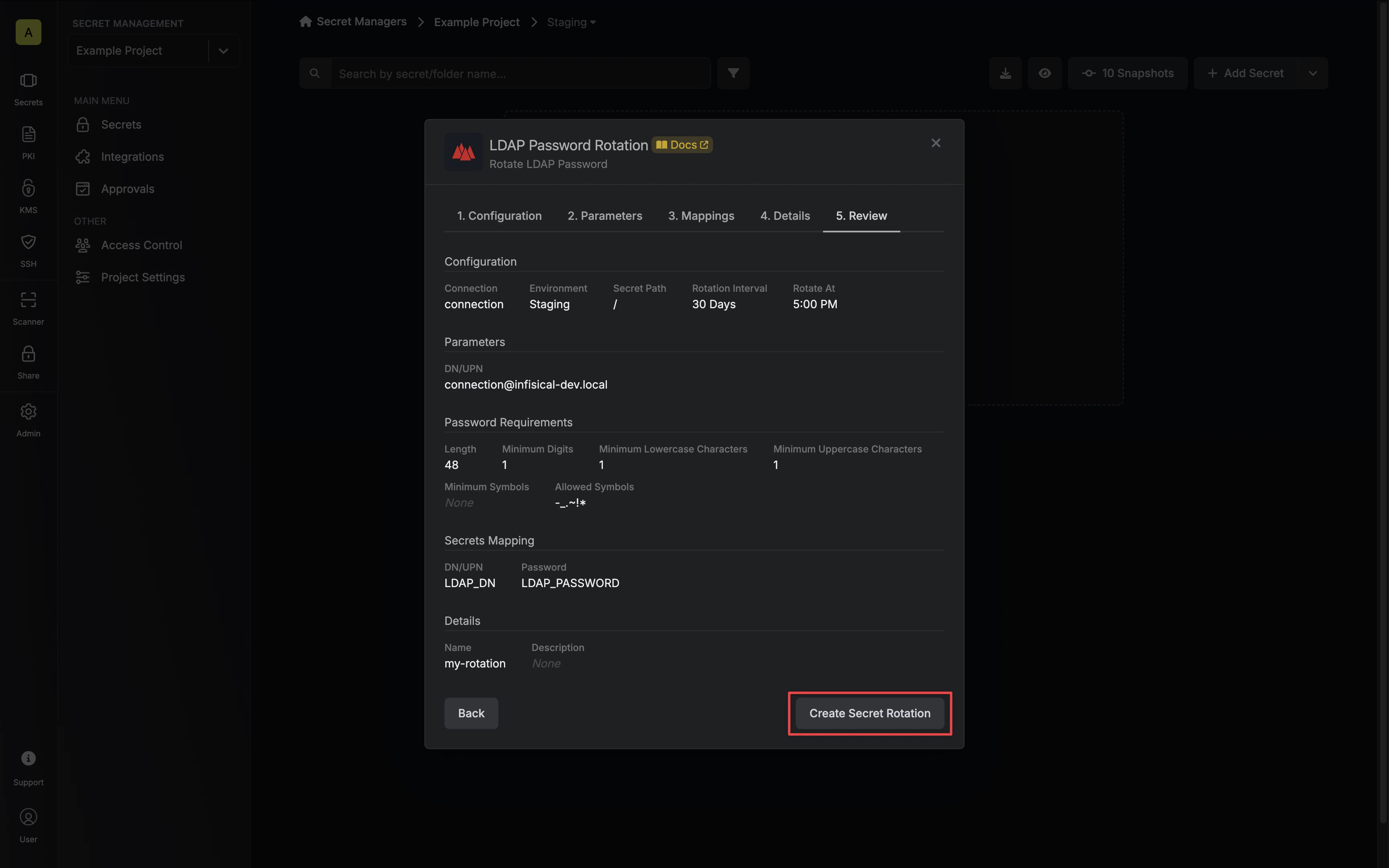Toggle secret value visibility eye
This screenshot has width=1389, height=868.
pos(1045,73)
